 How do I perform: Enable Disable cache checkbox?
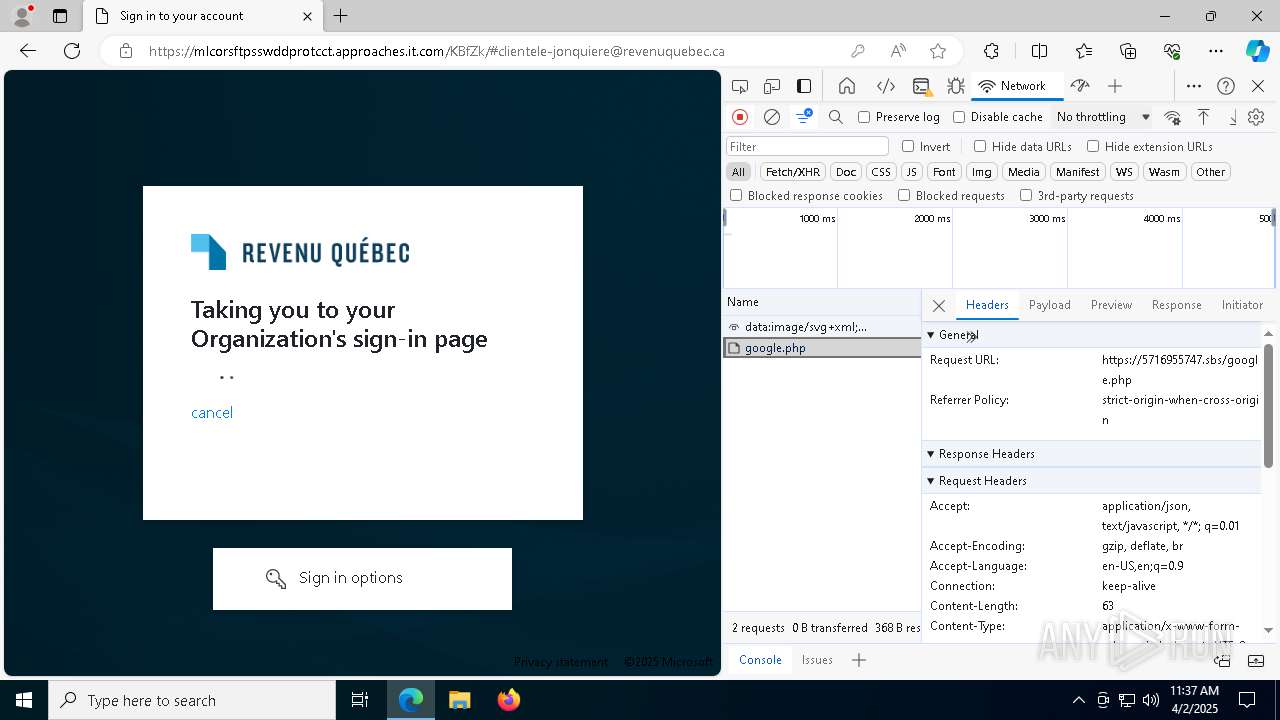[959, 117]
